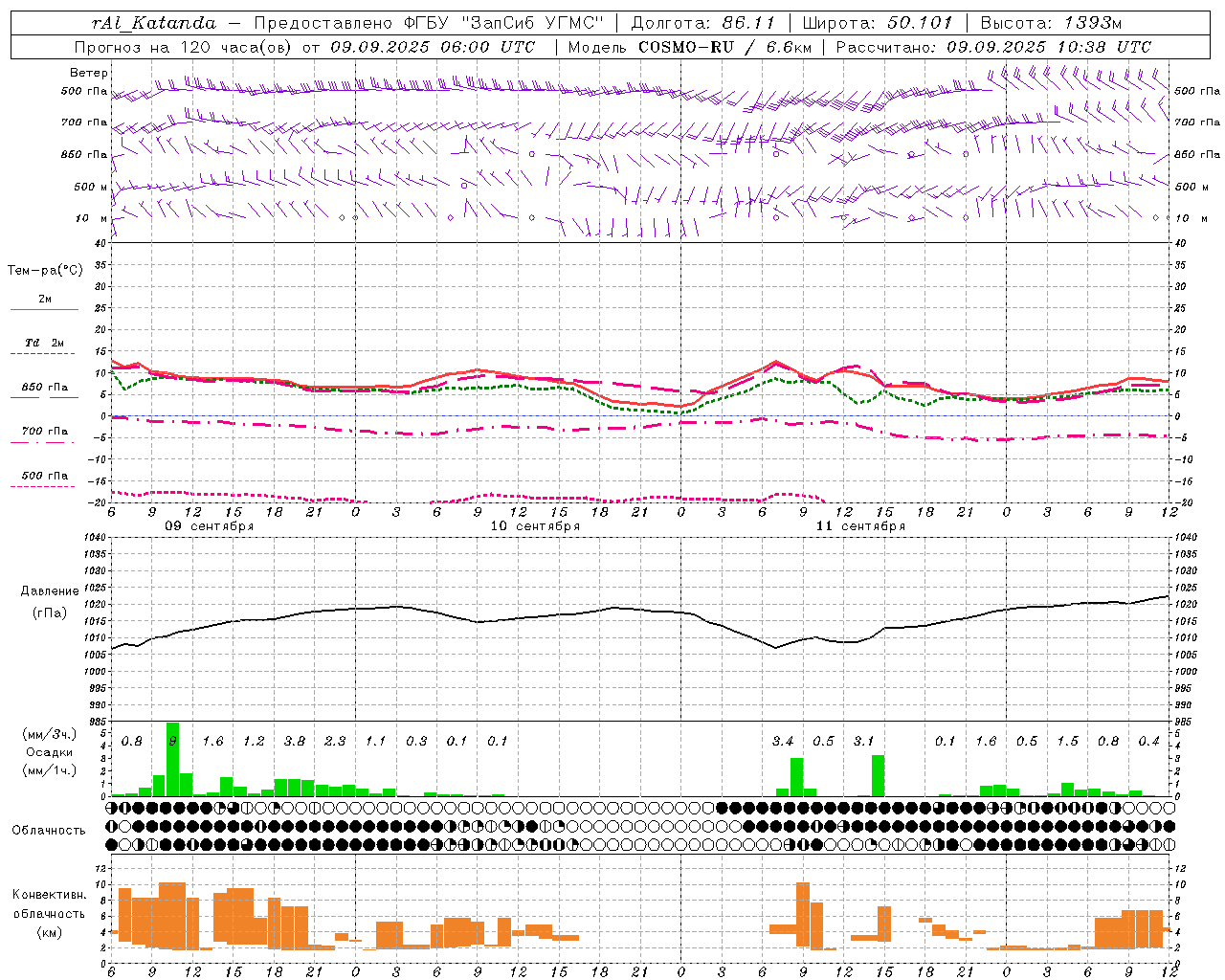The image size is (1225, 980).
Task: Click the Высота: 1393м text
Action: [x=1051, y=23]
